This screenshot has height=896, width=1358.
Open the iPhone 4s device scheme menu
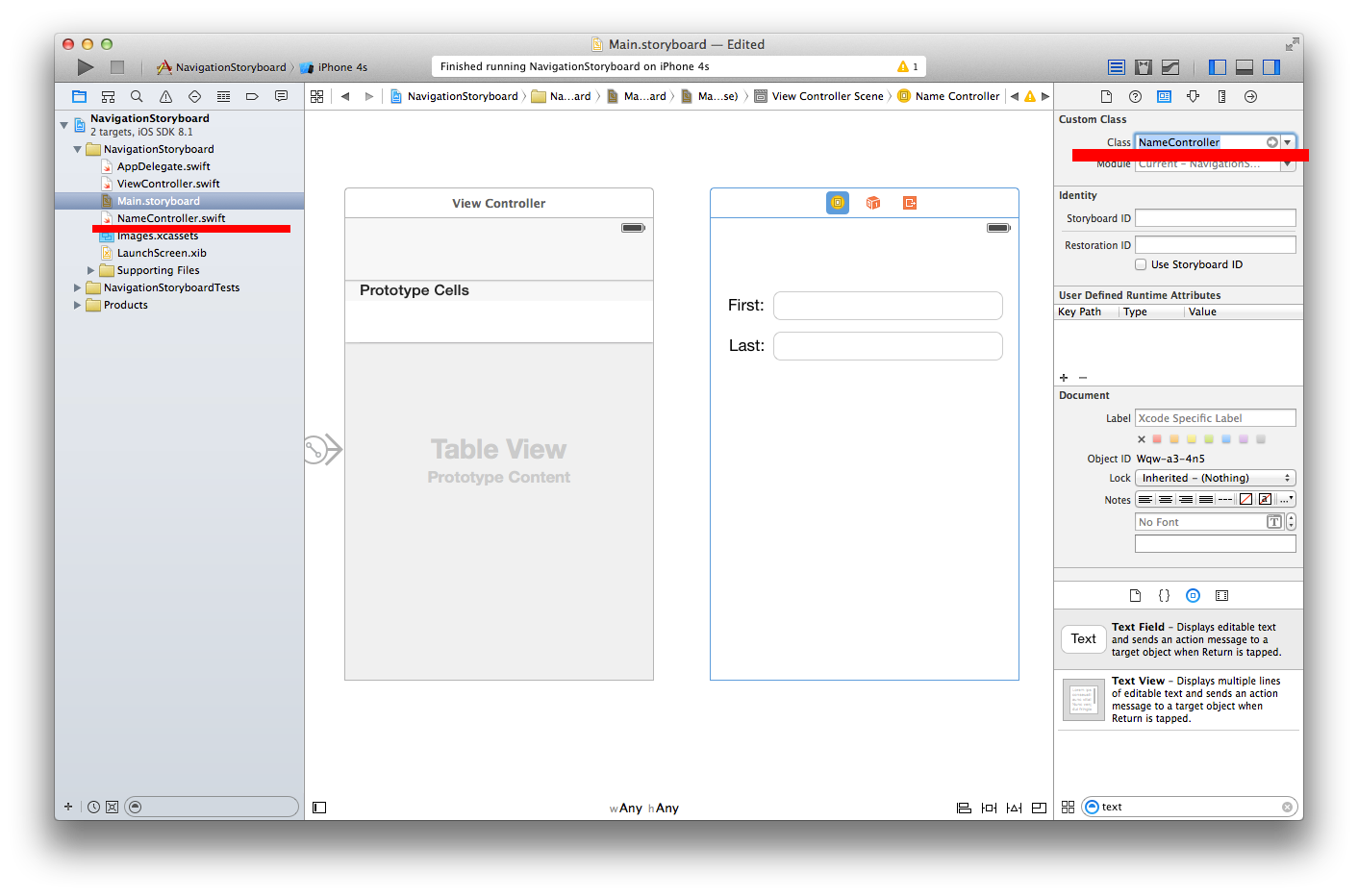pos(335,67)
